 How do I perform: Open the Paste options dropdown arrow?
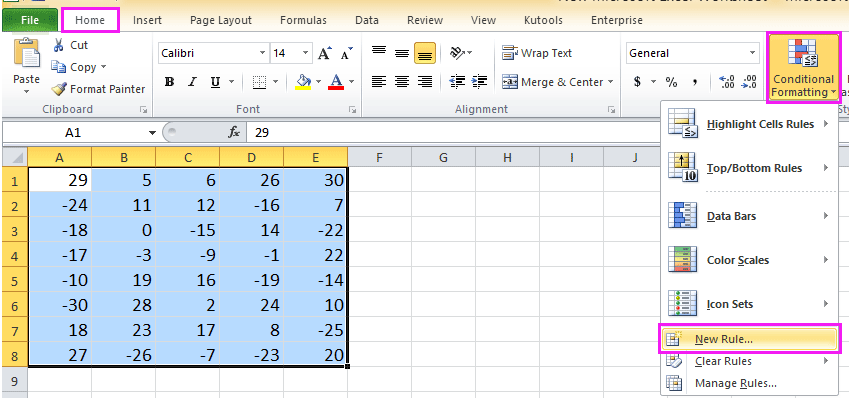click(27, 92)
